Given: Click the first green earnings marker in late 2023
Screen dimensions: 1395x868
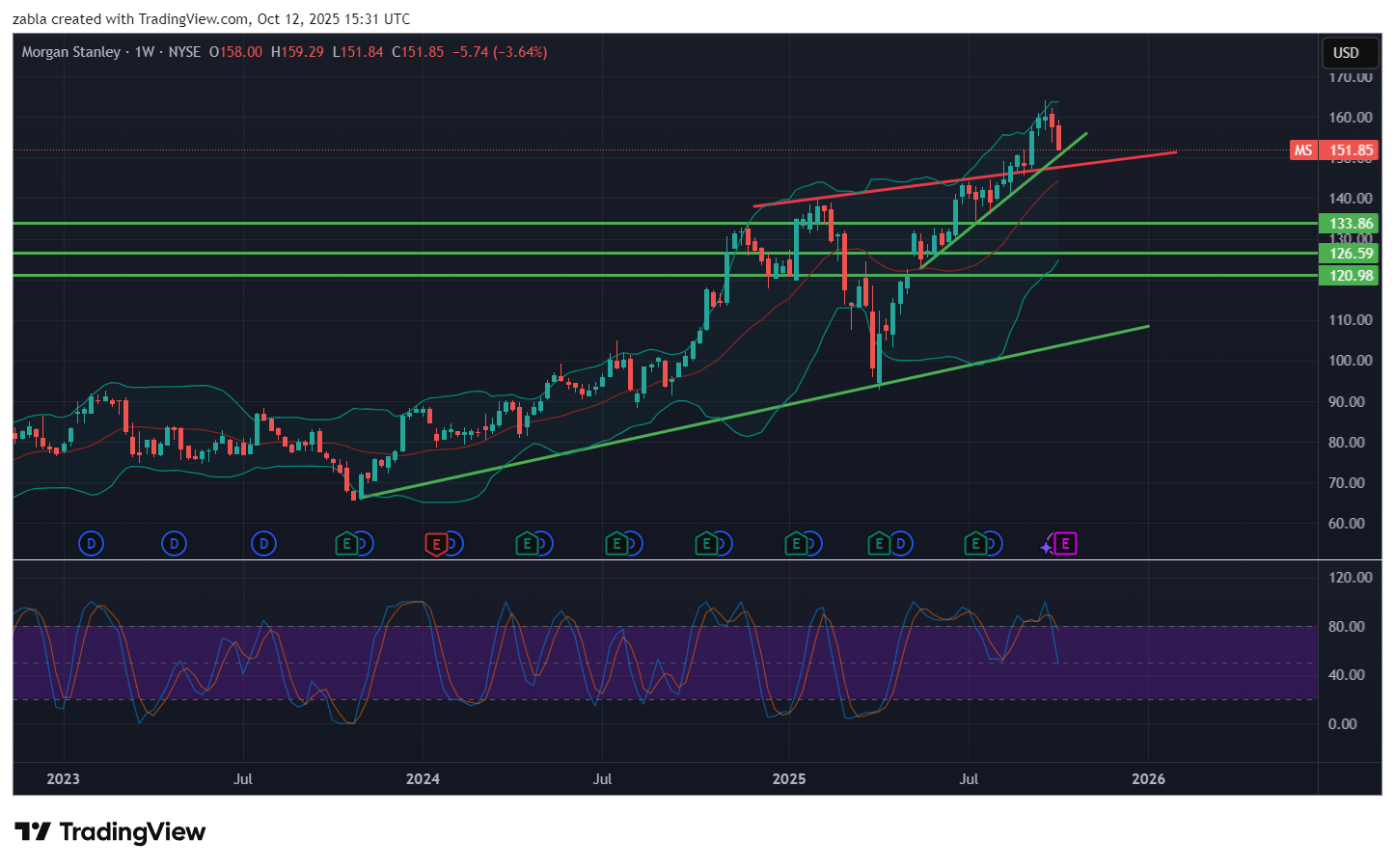Looking at the screenshot, I should (346, 544).
